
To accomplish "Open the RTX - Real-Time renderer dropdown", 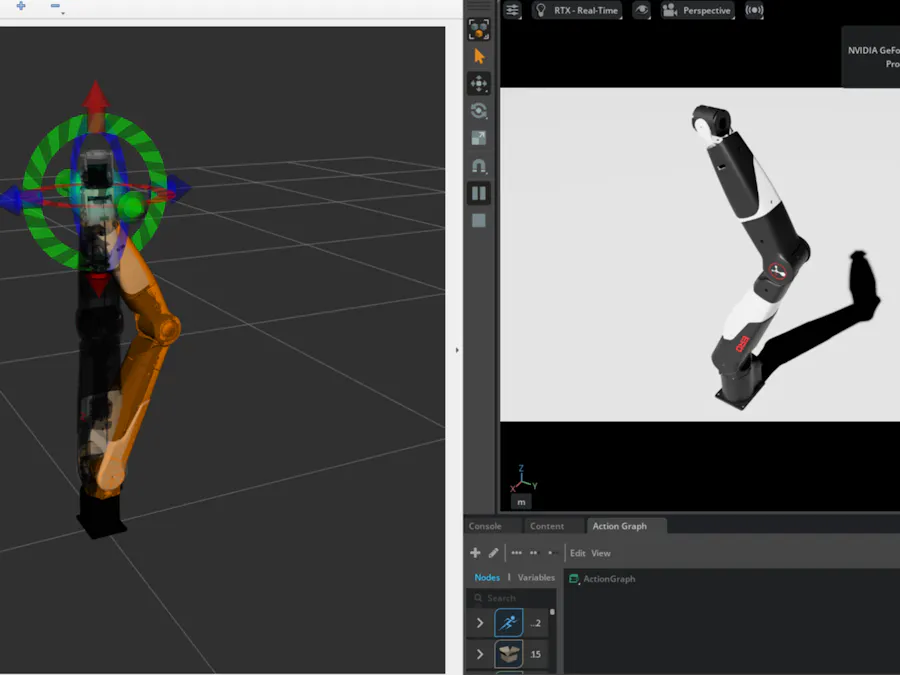I will (577, 10).
